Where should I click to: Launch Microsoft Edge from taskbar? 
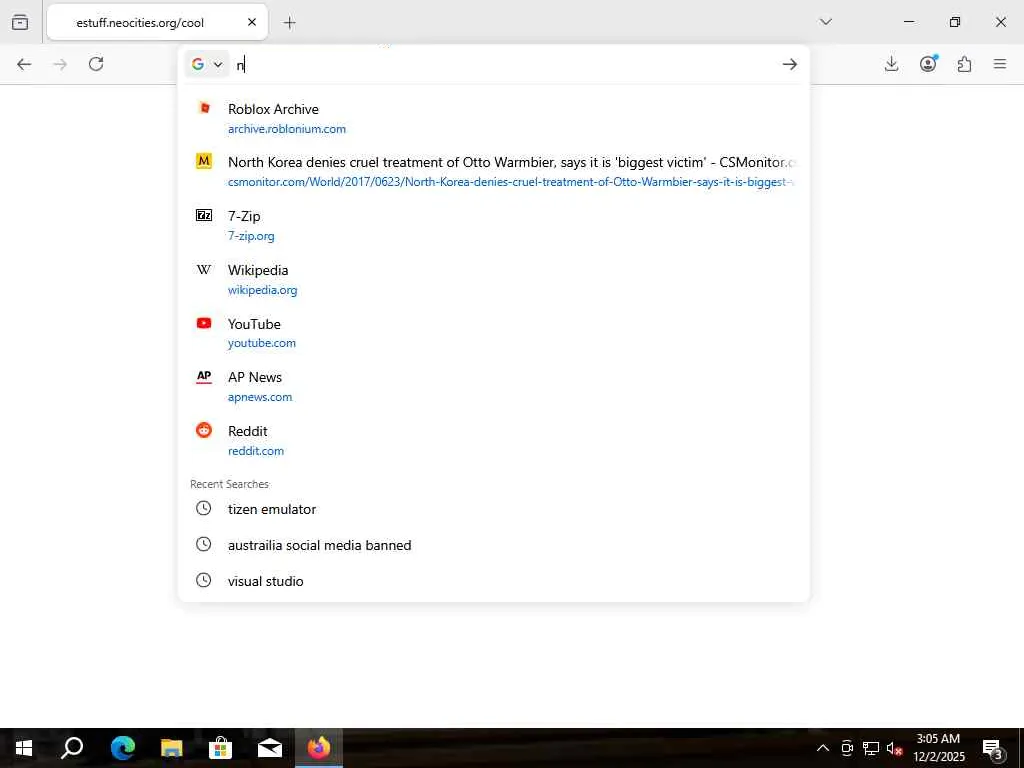[x=122, y=748]
